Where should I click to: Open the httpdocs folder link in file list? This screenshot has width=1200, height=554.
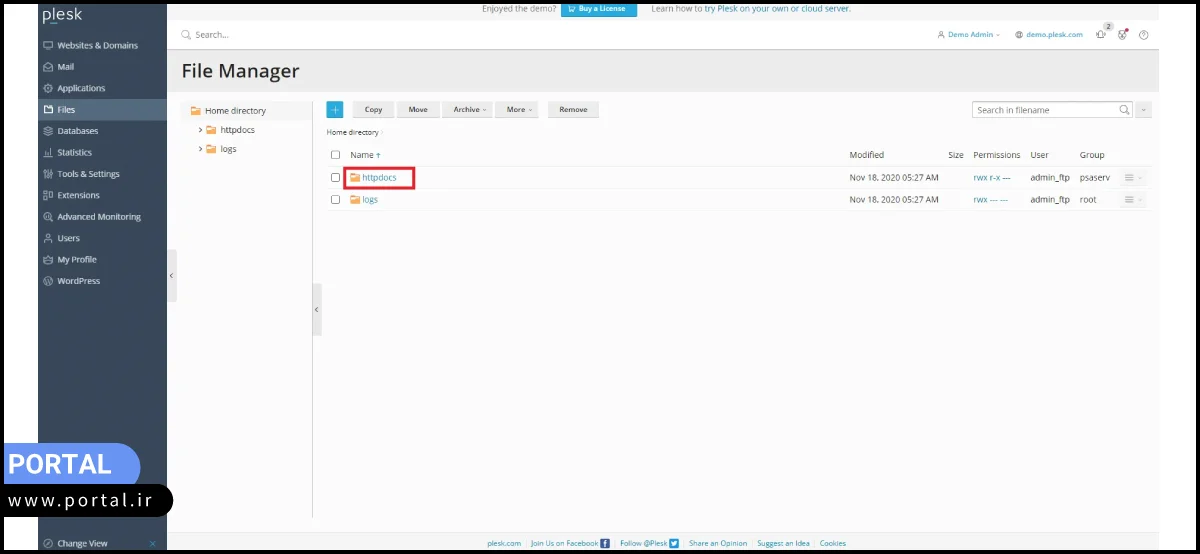pyautogui.click(x=379, y=177)
